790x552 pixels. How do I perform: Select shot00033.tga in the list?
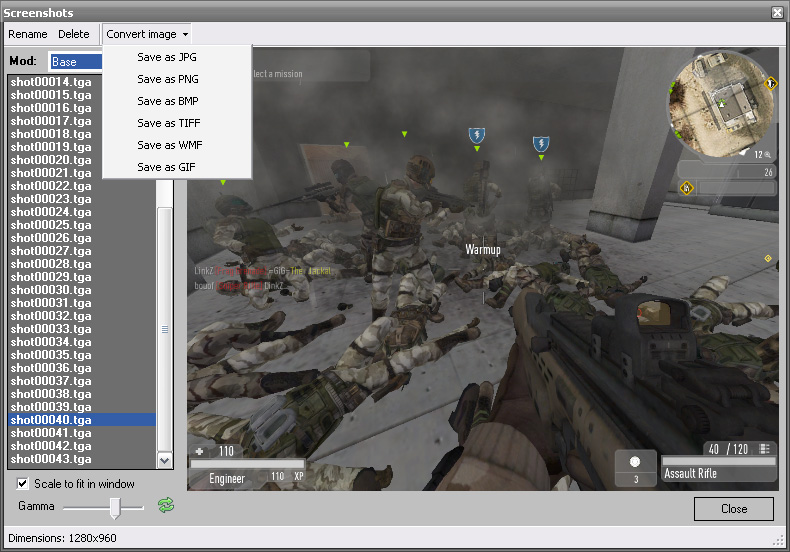point(82,329)
